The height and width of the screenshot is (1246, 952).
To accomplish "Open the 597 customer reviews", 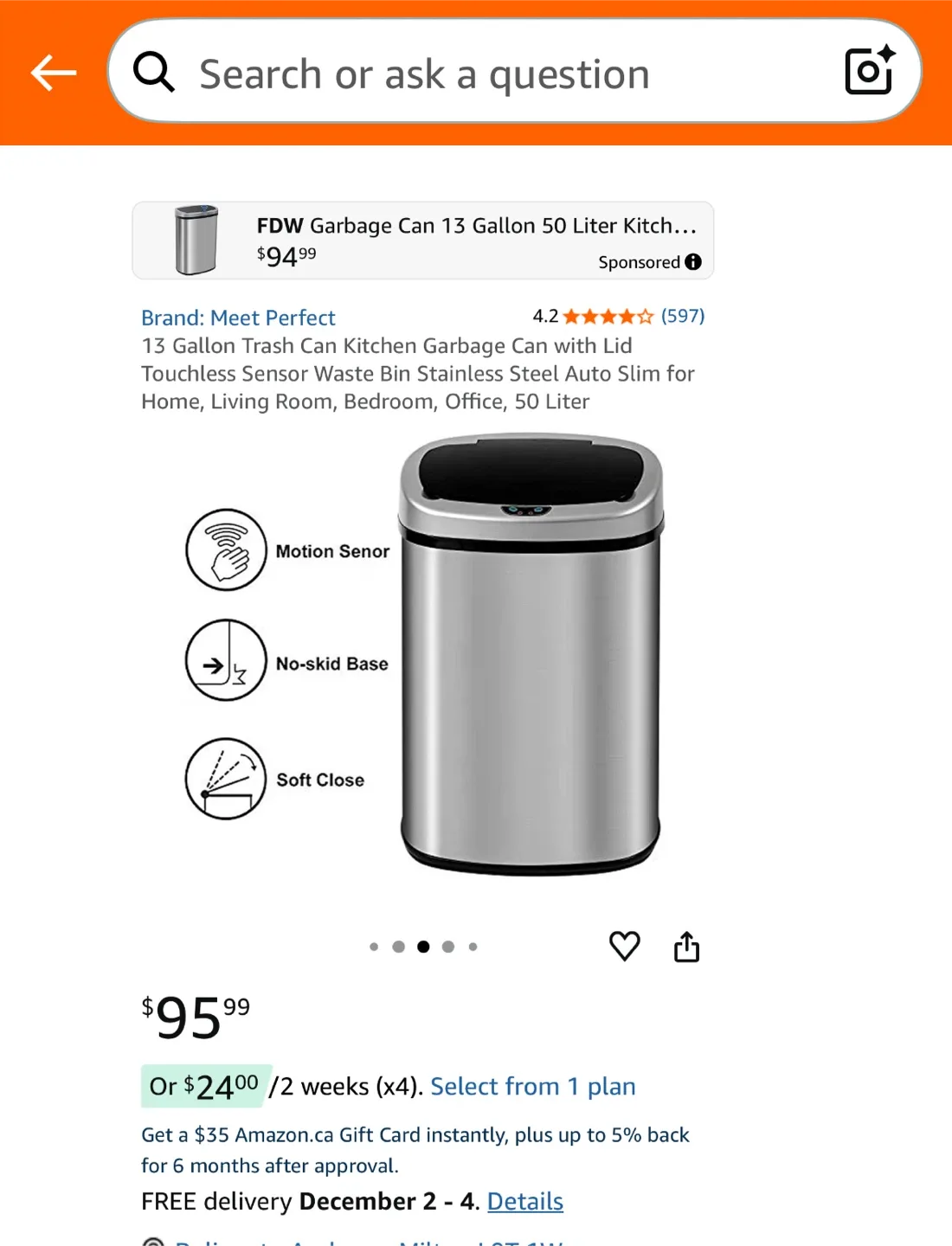I will (x=682, y=316).
